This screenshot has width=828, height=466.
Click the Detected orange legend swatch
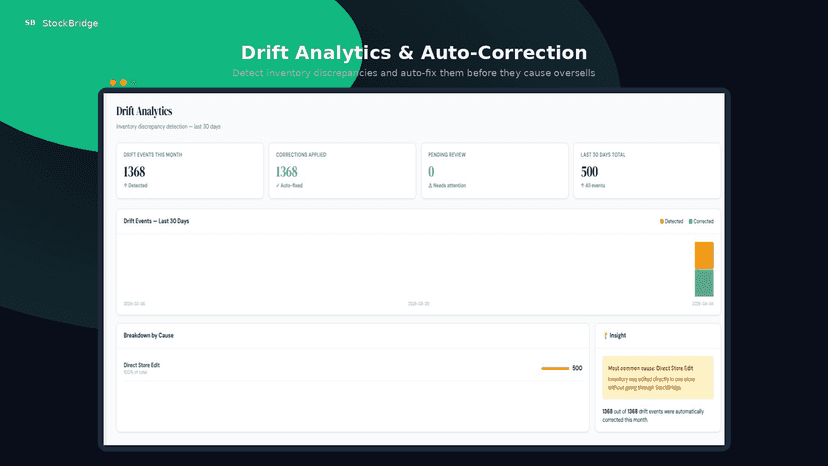click(662, 221)
